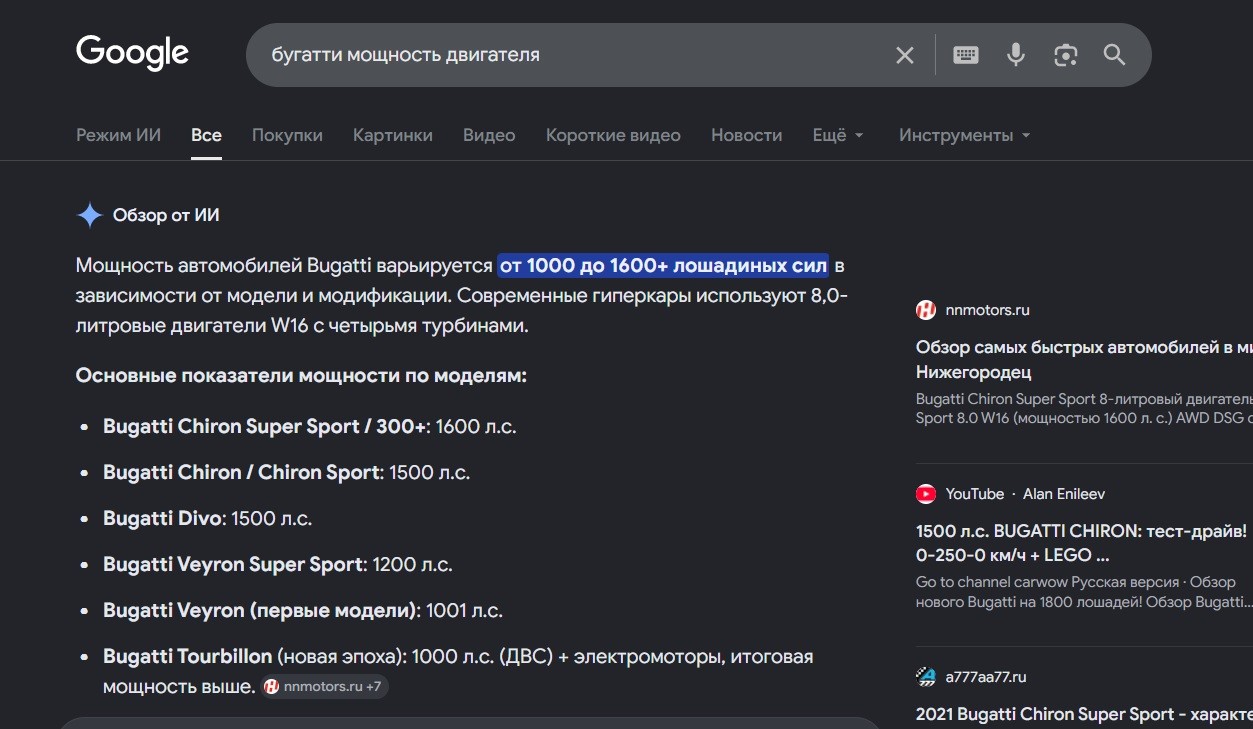The height and width of the screenshot is (729, 1253).
Task: Click Bugatti Veyron (первые модели) item
Action: click(303, 610)
